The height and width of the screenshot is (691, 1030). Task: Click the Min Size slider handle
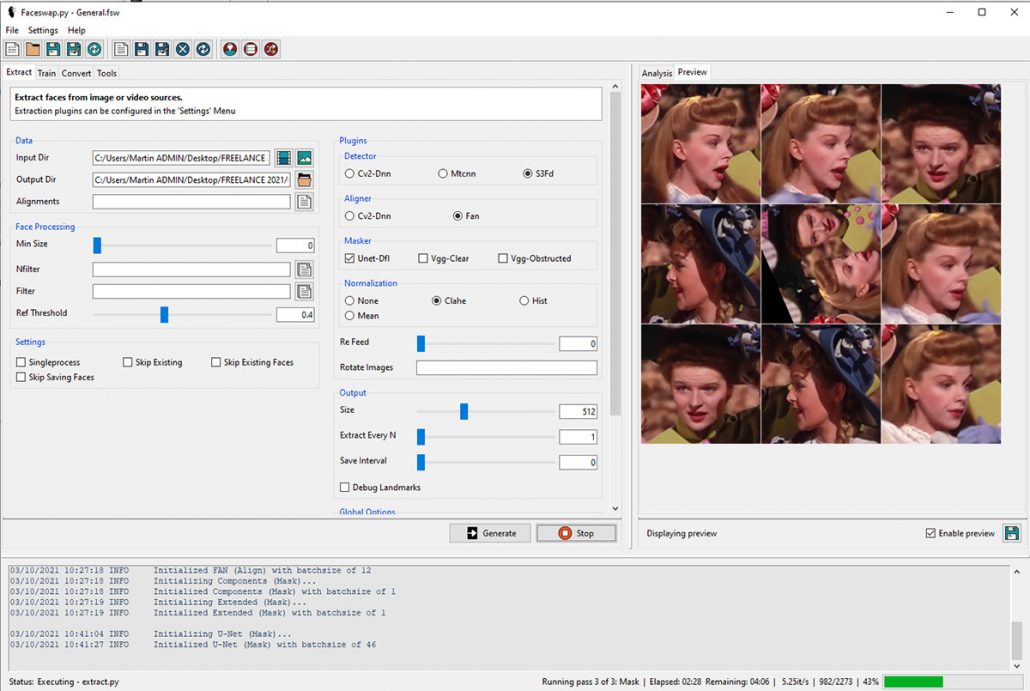[97, 245]
